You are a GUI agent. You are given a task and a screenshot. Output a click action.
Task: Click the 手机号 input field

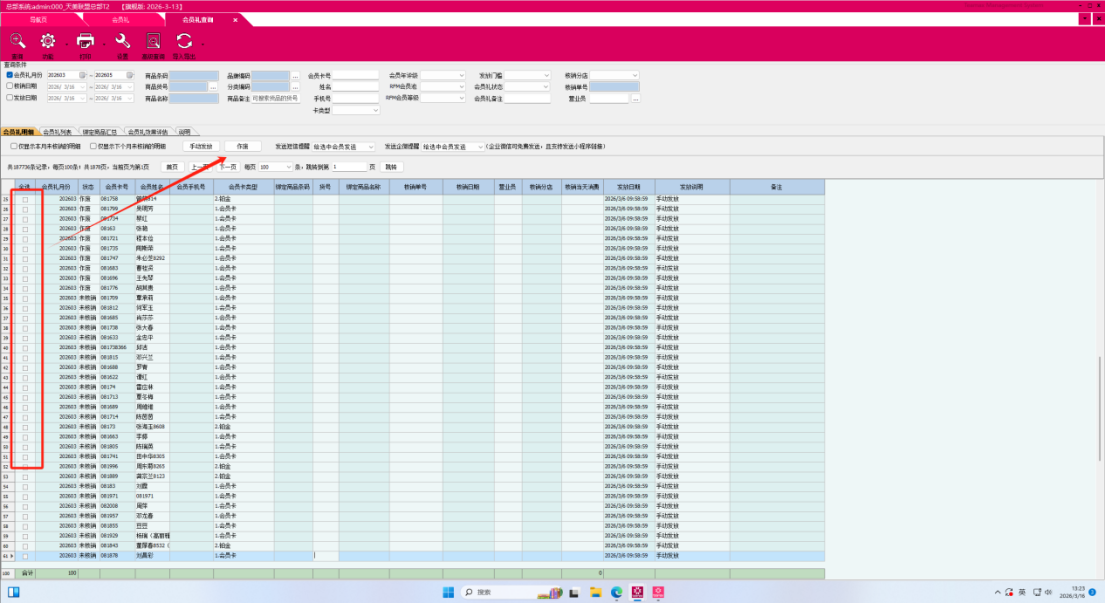pyautogui.click(x=356, y=99)
